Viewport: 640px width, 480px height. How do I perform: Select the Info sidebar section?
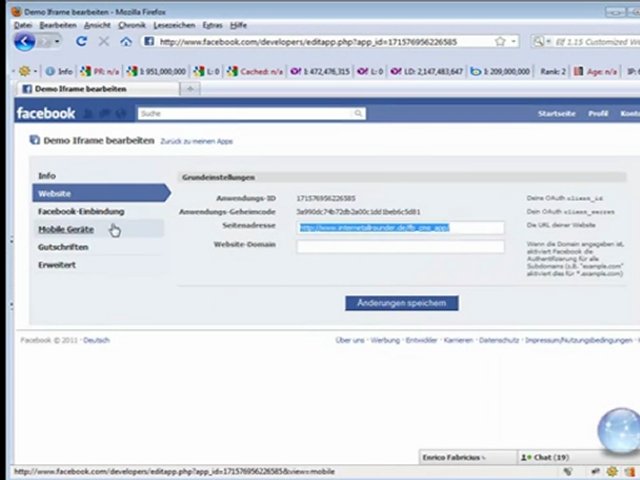click(x=47, y=176)
